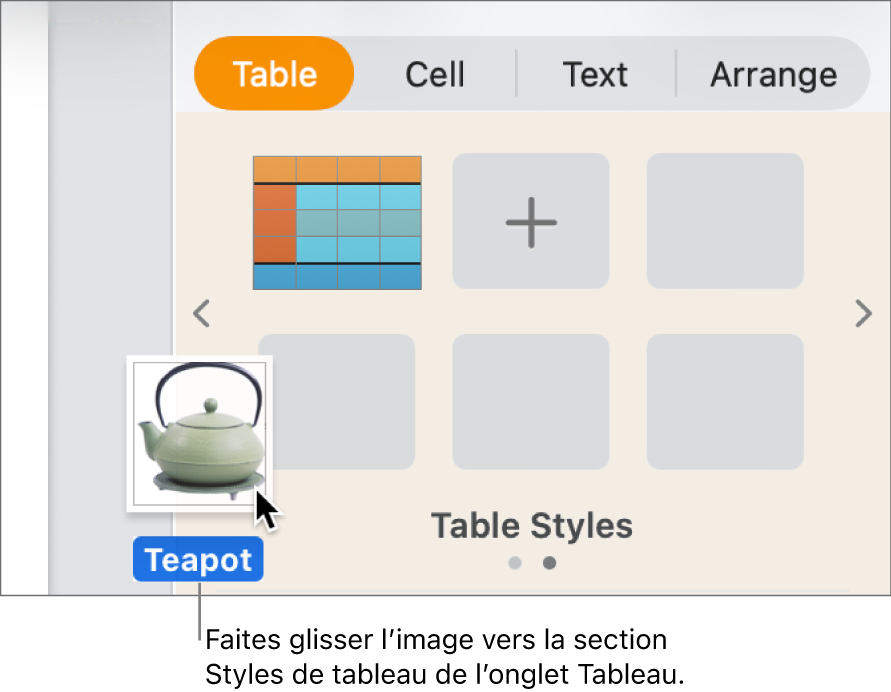891x692 pixels.
Task: Select the Text tab
Action: [595, 73]
